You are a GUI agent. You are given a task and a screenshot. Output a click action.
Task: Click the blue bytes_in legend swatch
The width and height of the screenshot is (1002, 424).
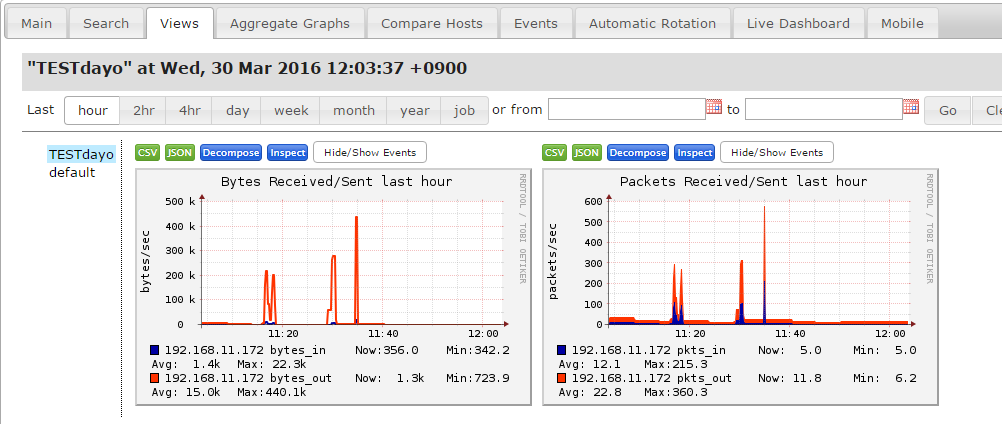pos(155,350)
